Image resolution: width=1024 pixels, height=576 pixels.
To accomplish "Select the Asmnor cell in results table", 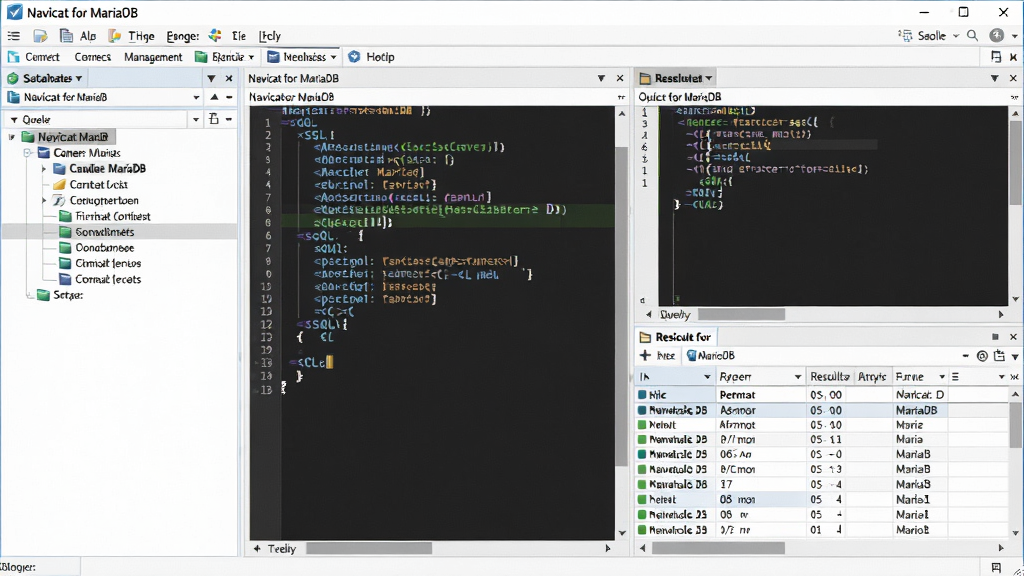I will (760, 410).
